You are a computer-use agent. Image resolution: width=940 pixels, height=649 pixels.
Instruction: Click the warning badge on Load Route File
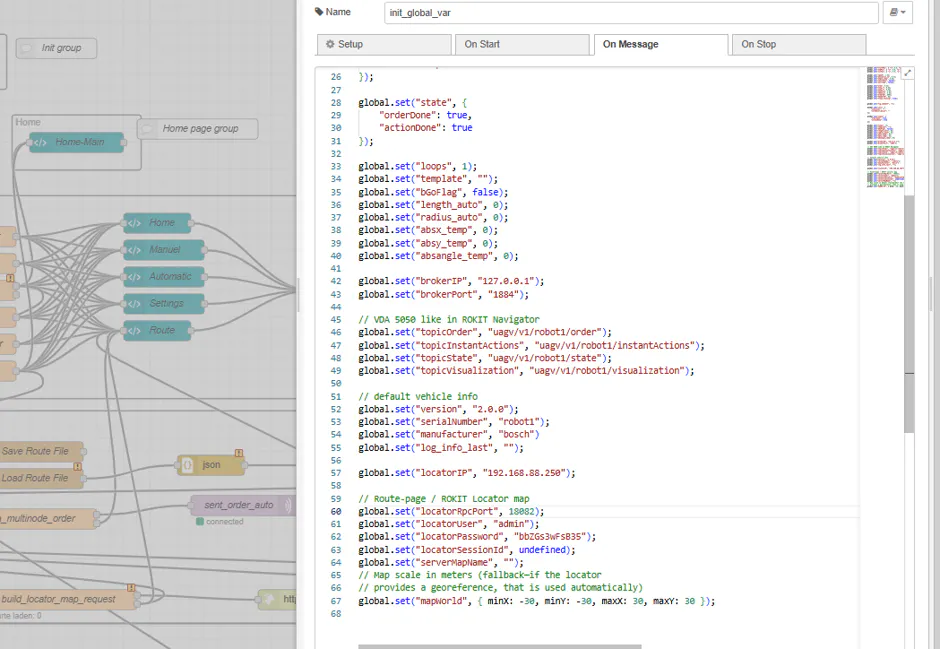tap(77, 467)
